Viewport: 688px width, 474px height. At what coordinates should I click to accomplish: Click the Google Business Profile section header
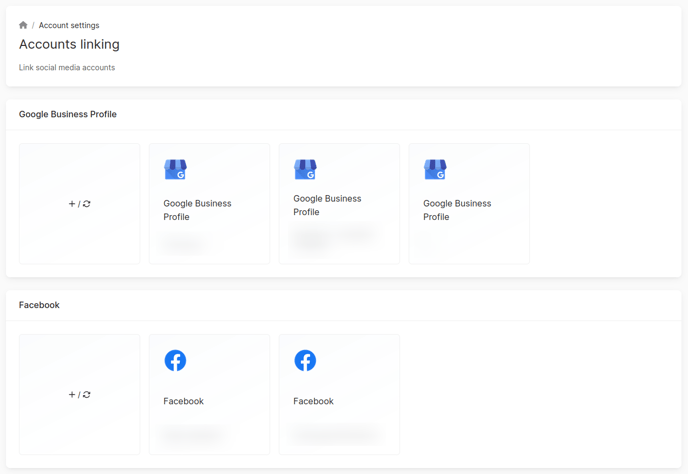coord(68,114)
